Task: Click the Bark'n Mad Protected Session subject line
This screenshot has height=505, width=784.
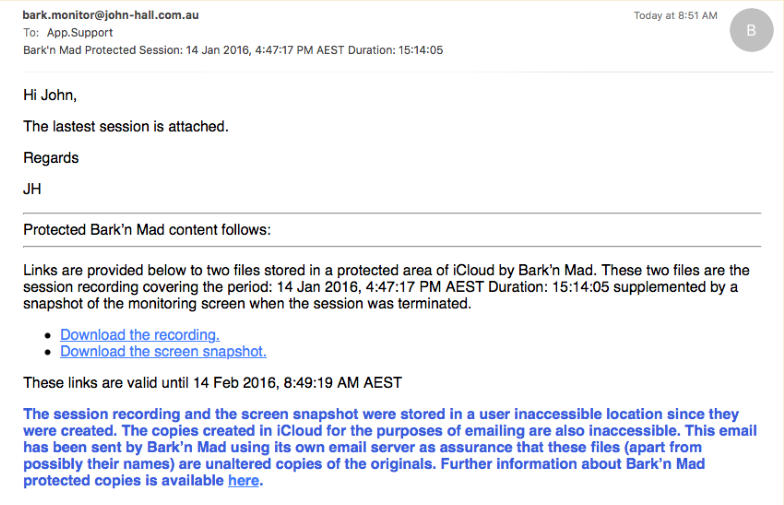Action: coord(232,49)
